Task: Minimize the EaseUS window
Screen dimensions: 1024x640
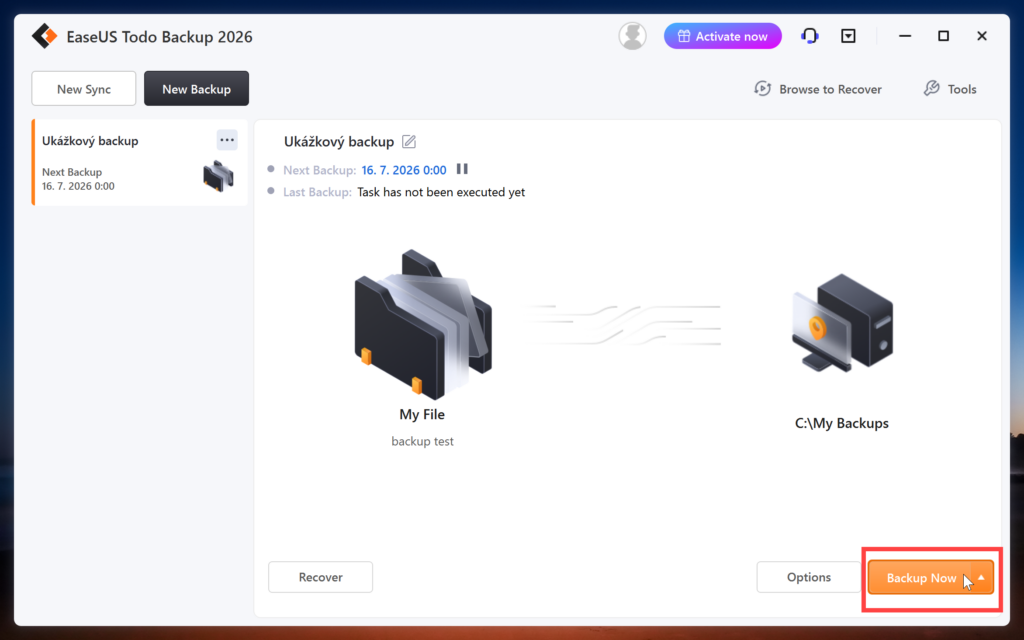Action: point(905,36)
